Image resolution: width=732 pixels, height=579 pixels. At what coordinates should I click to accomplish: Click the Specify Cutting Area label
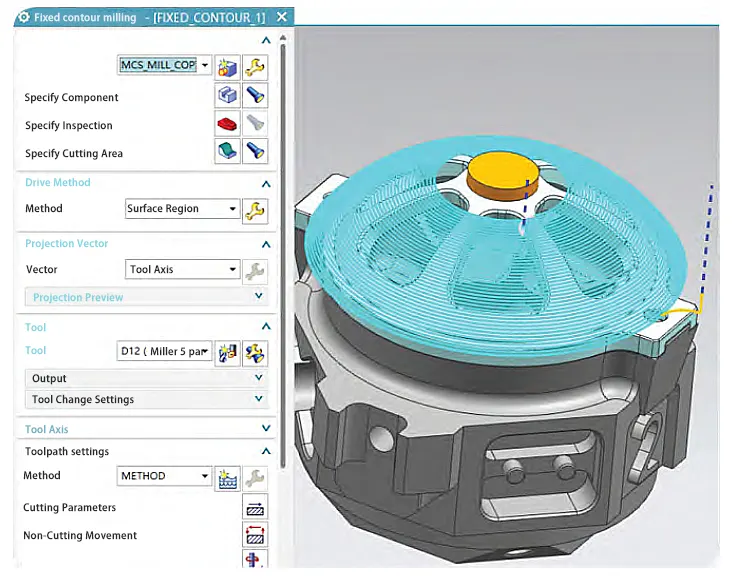74,154
